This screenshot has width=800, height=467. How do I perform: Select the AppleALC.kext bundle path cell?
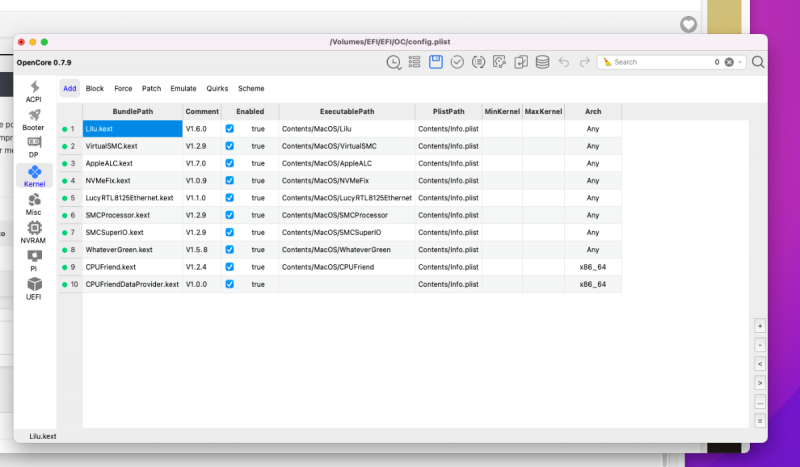tap(133, 163)
